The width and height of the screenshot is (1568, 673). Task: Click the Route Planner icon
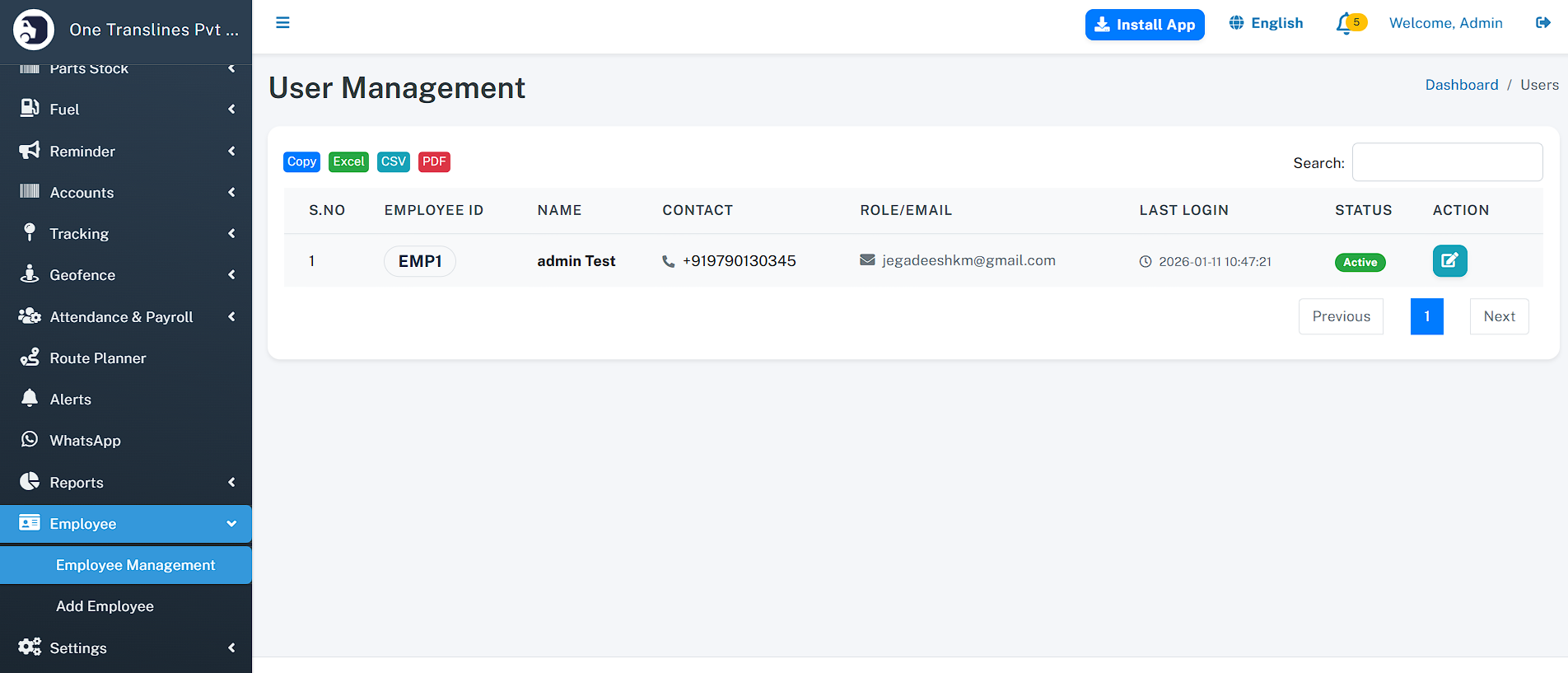click(30, 358)
